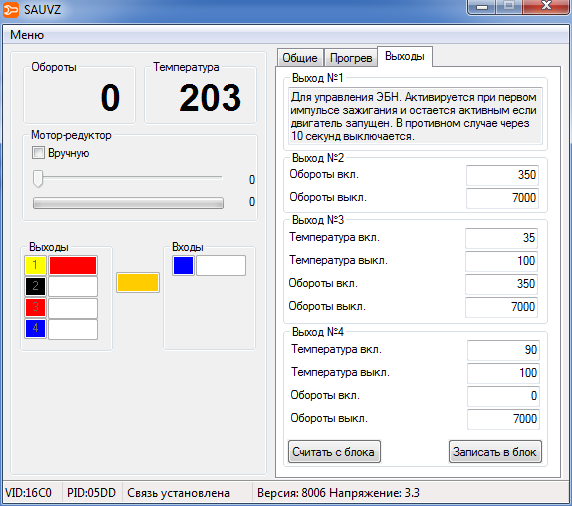The width and height of the screenshot is (572, 506).
Task: Click Выход №4 Температура вкл. field with 90
Action: [503, 350]
